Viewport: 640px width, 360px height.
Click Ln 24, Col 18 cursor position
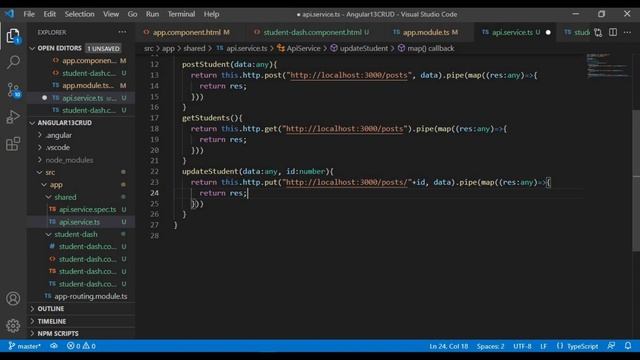tap(448, 346)
